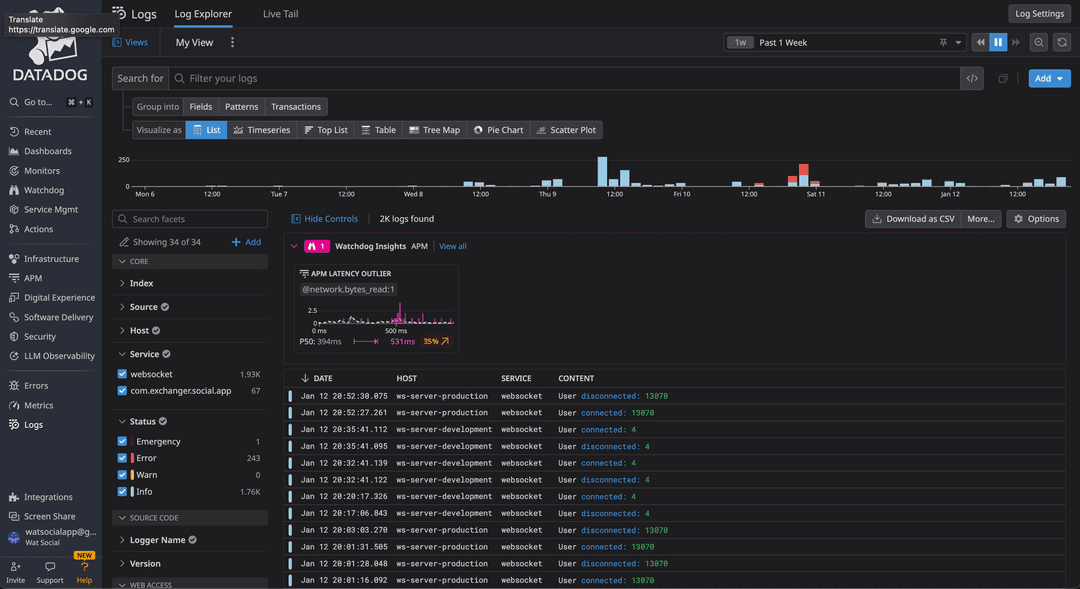This screenshot has height=589, width=1080.
Task: Open Service Mgmt in the sidebar
Action: (43, 209)
